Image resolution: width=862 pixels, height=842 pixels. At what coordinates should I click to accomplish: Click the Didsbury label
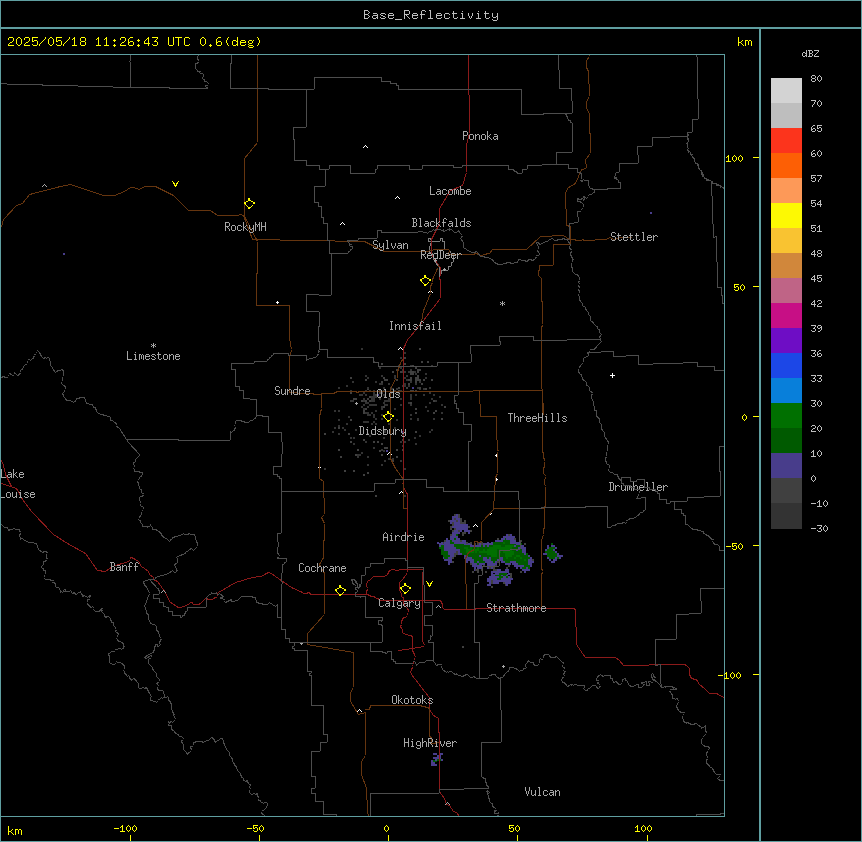coord(383,431)
